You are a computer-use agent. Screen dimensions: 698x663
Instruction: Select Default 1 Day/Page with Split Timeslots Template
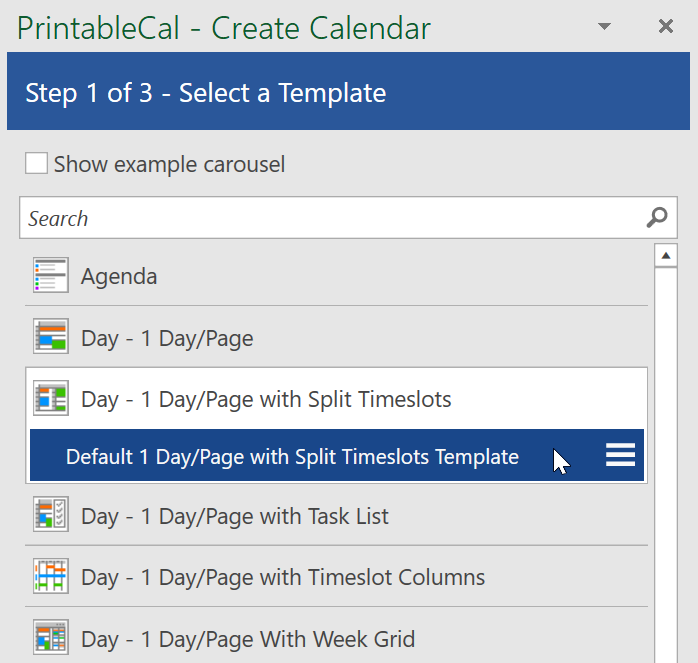click(337, 455)
